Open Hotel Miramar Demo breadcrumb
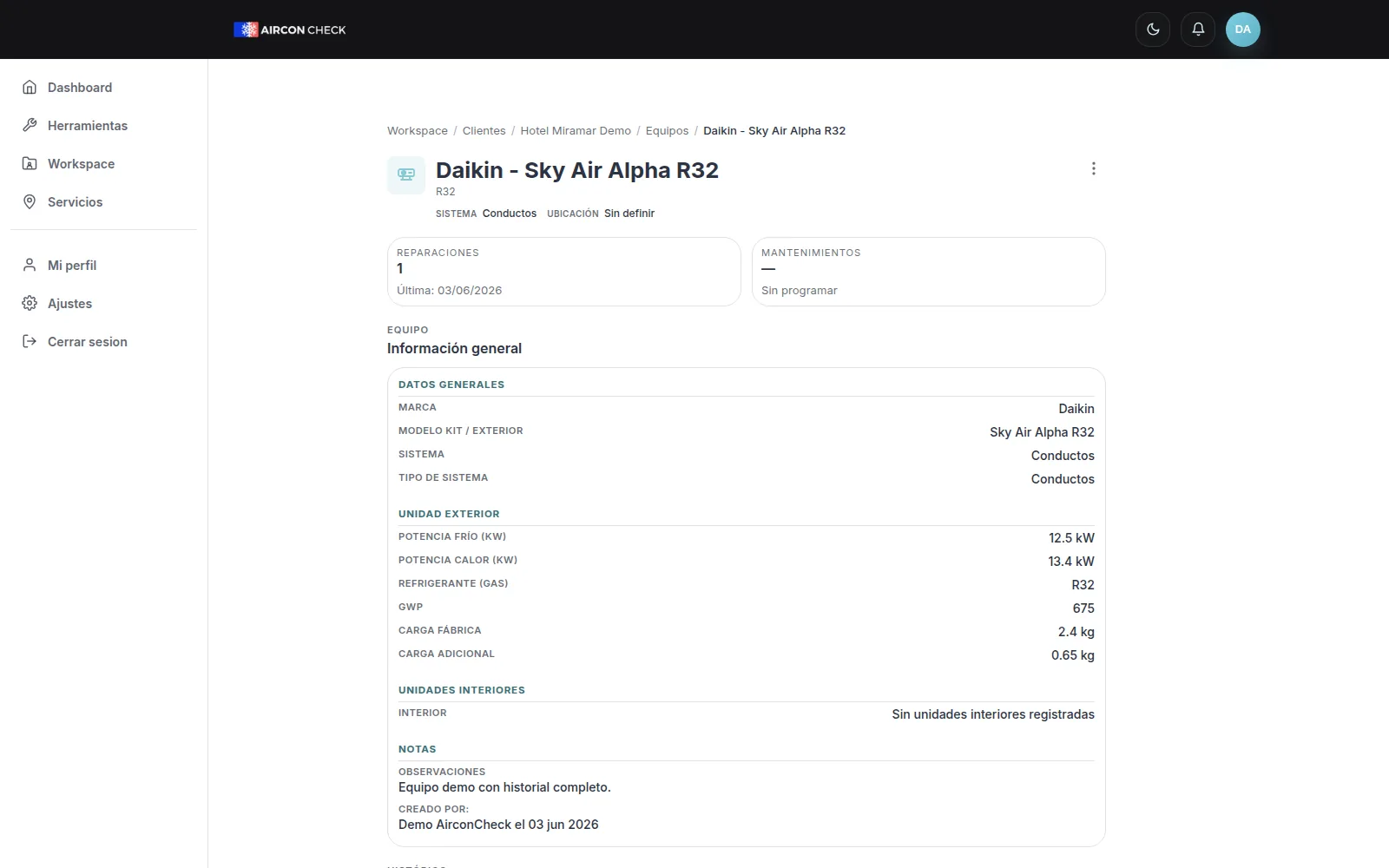1389x868 pixels. click(576, 131)
